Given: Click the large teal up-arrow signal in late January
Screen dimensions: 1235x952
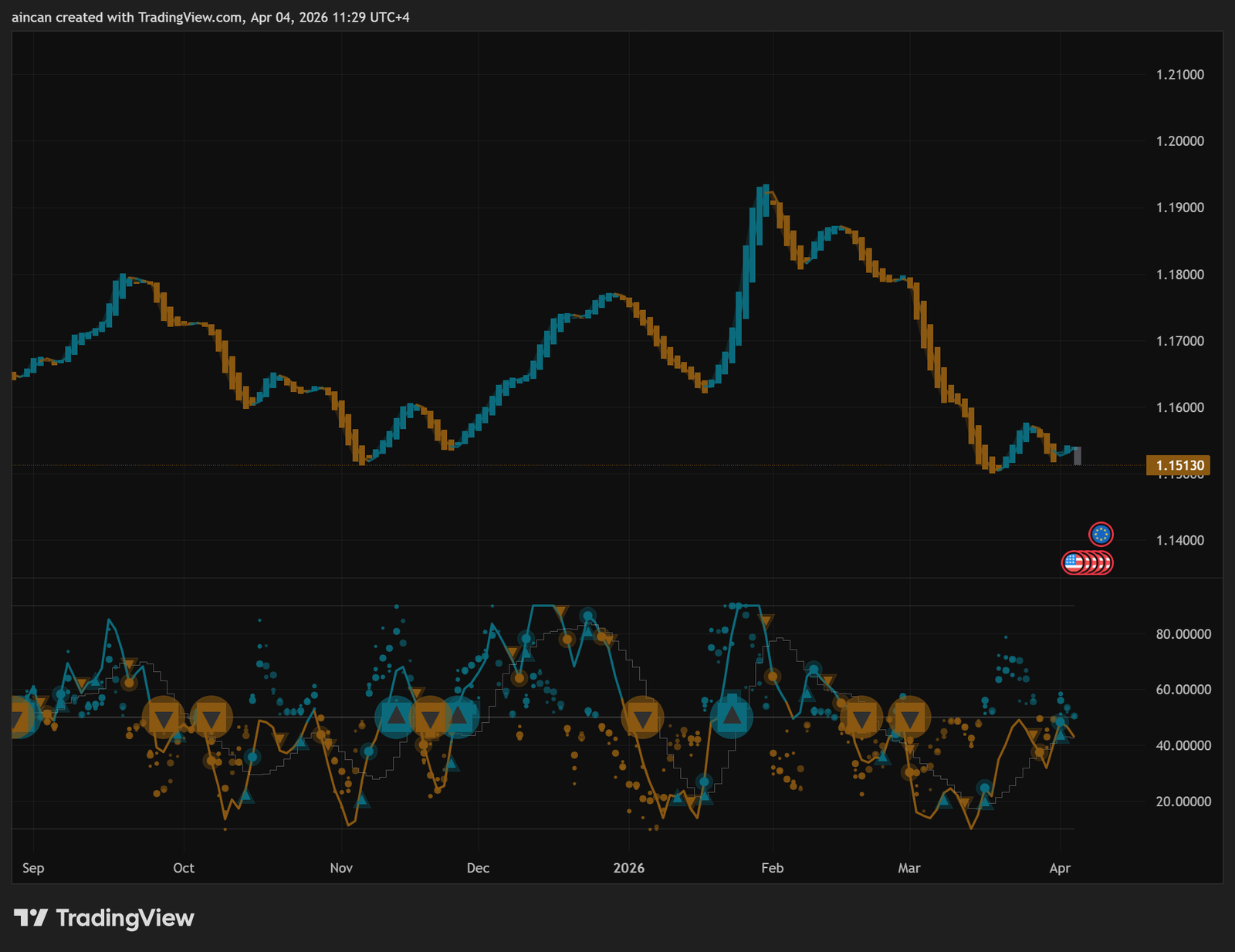Looking at the screenshot, I should tap(731, 717).
